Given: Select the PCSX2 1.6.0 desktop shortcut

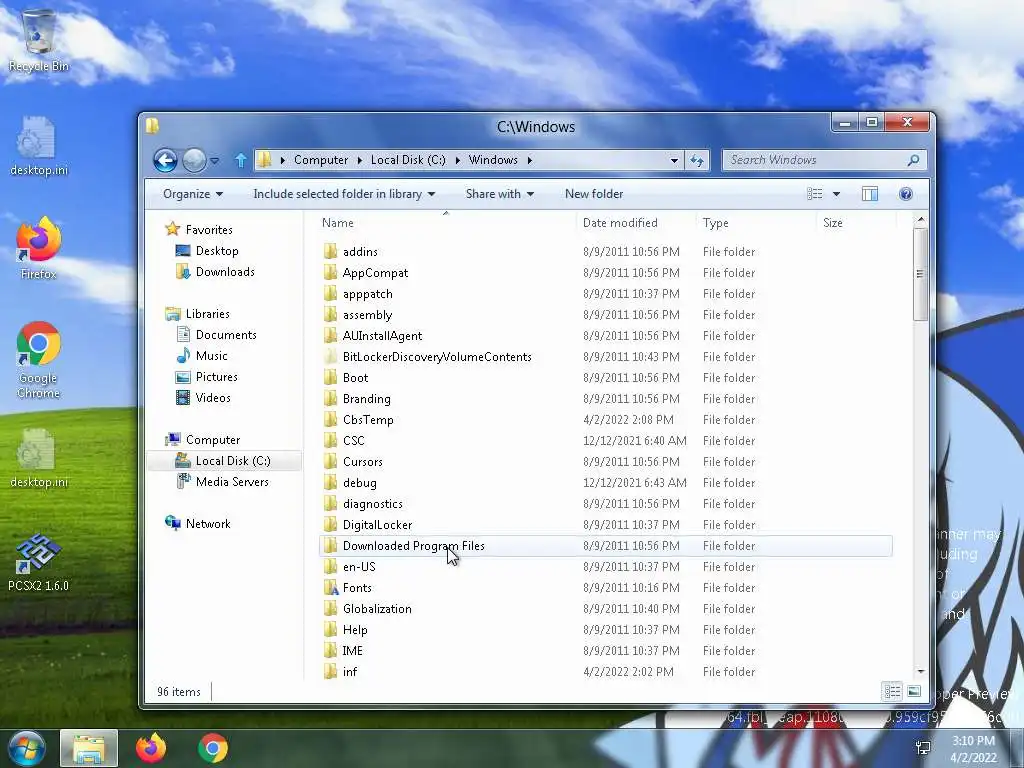Looking at the screenshot, I should [x=39, y=562].
